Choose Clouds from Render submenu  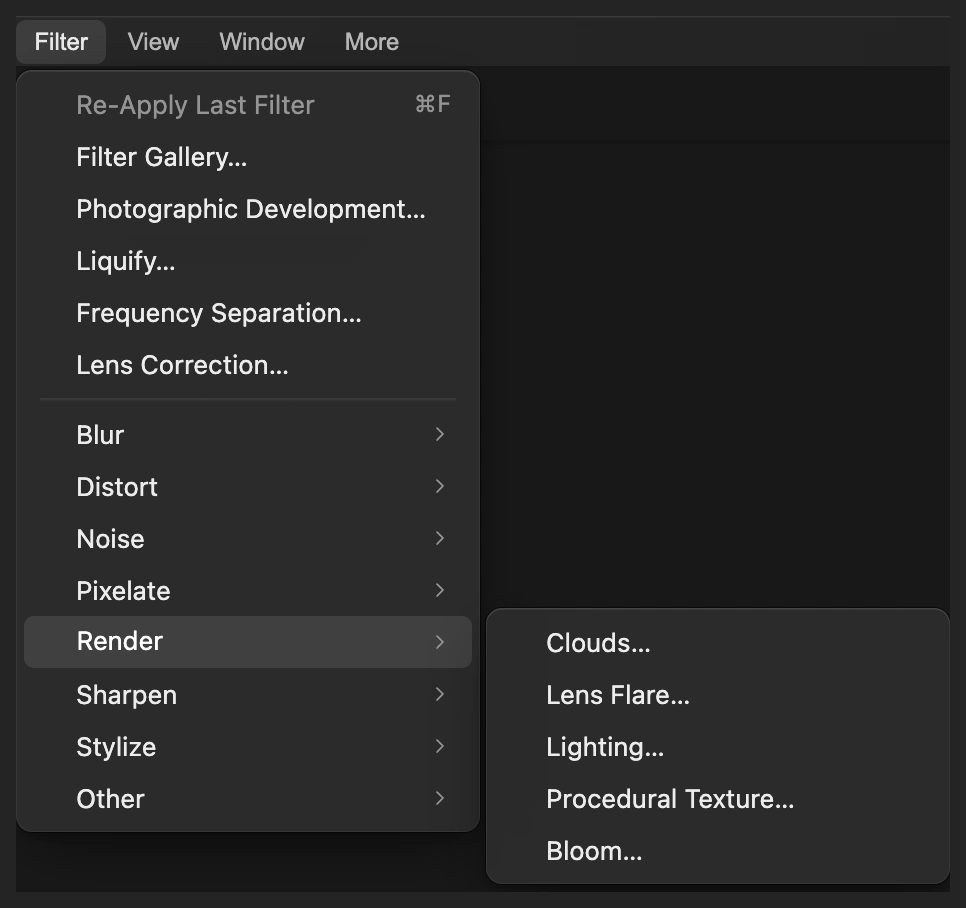click(x=718, y=642)
